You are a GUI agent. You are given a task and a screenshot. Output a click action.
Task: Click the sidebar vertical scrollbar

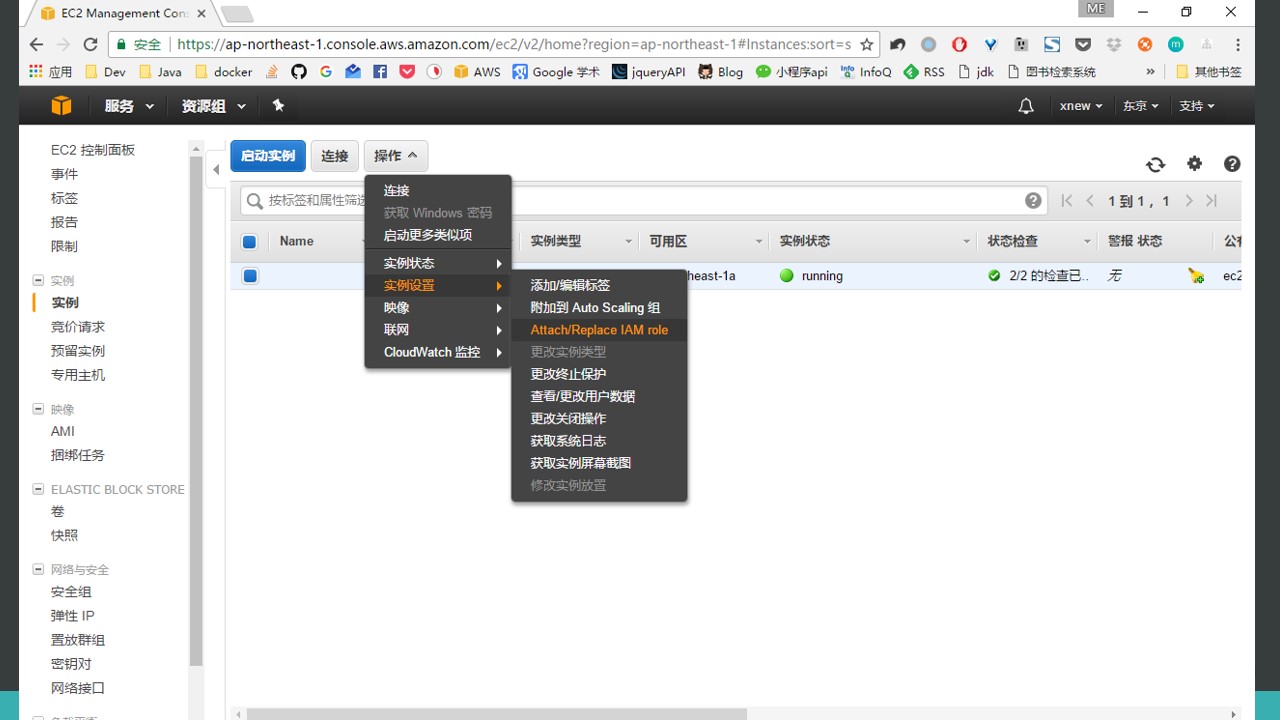196,410
